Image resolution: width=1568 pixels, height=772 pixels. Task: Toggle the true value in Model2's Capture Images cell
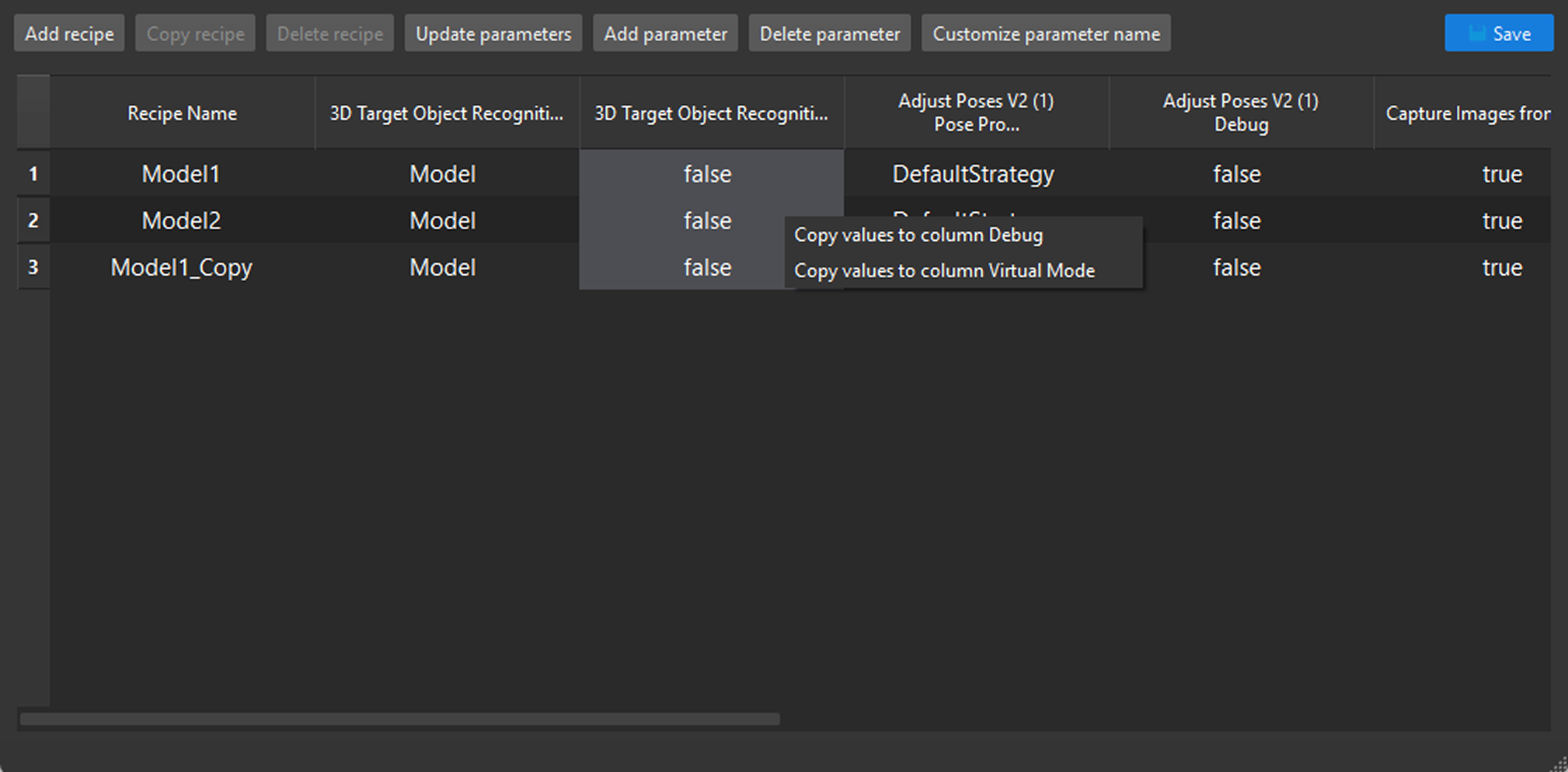tap(1501, 221)
